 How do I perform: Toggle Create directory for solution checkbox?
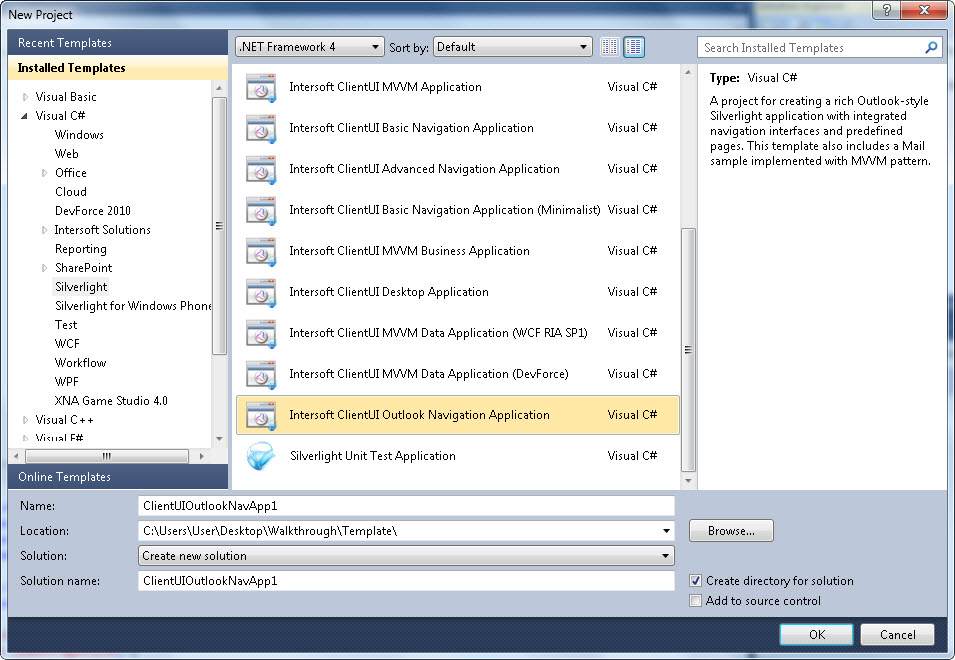tap(696, 581)
